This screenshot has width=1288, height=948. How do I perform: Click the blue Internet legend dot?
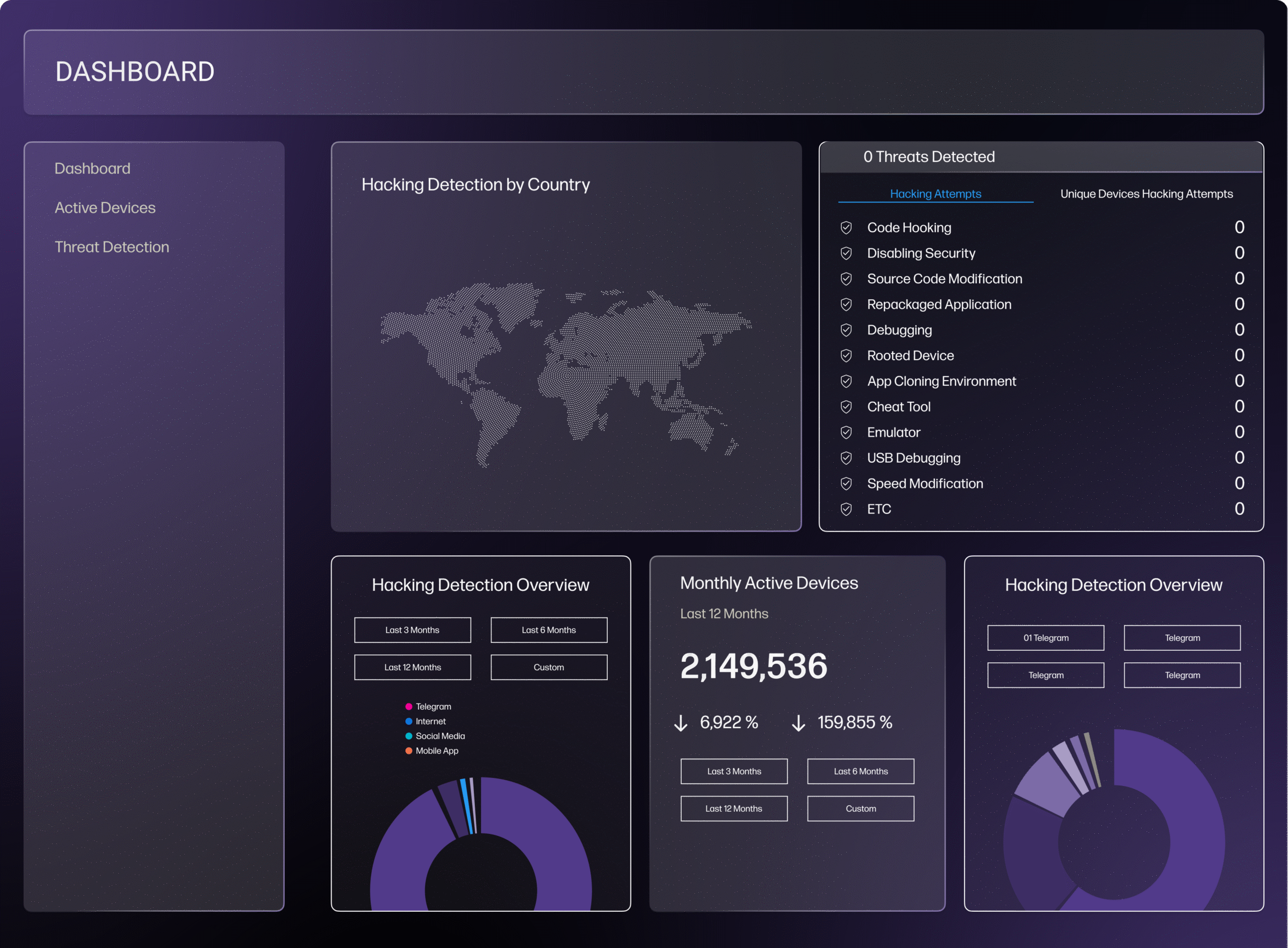[x=409, y=721]
